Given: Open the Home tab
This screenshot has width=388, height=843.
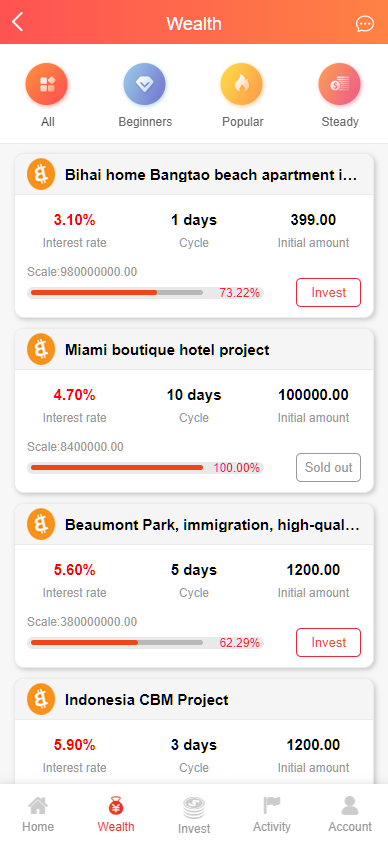Looking at the screenshot, I should (x=38, y=814).
